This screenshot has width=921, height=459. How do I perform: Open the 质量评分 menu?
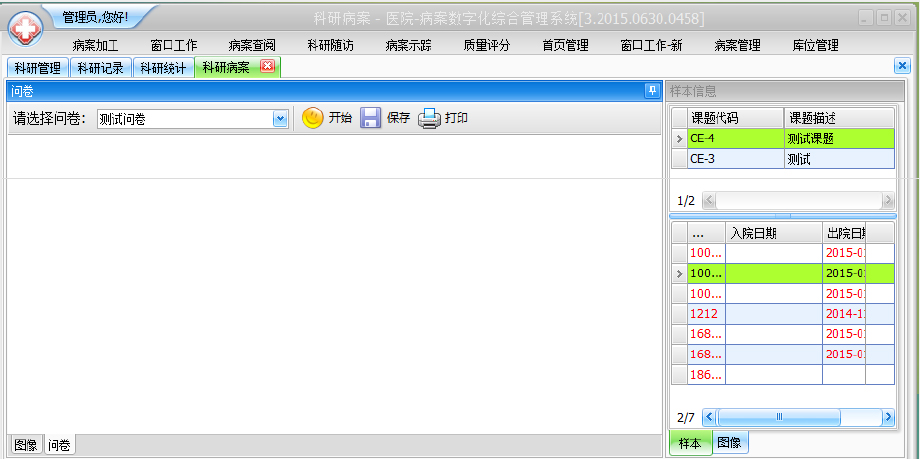coord(486,45)
